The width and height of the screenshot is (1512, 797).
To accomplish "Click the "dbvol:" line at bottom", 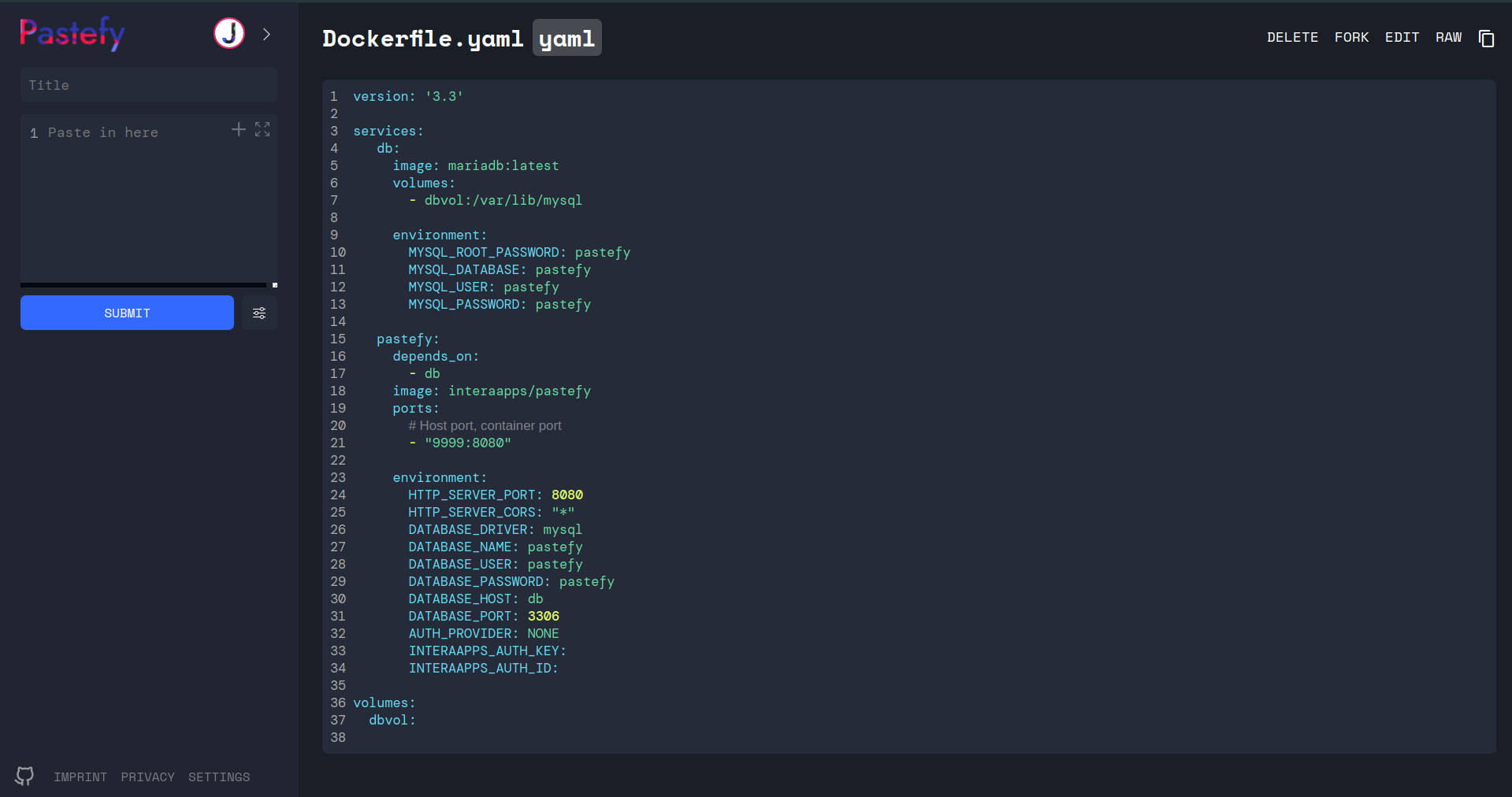I will coord(392,720).
